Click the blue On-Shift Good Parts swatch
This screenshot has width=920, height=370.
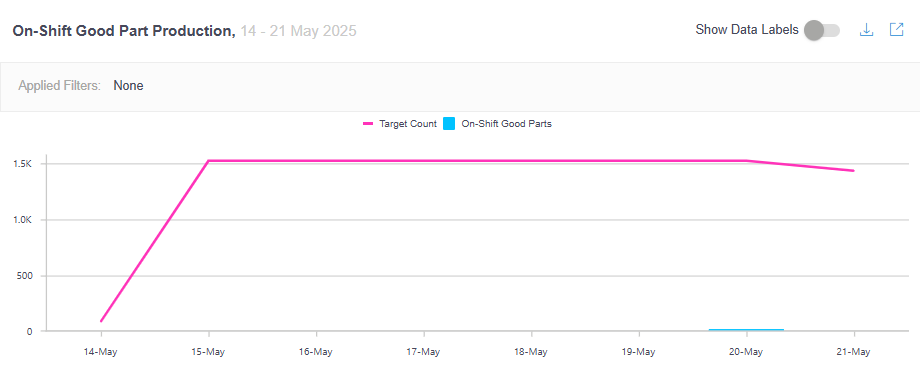click(x=449, y=124)
